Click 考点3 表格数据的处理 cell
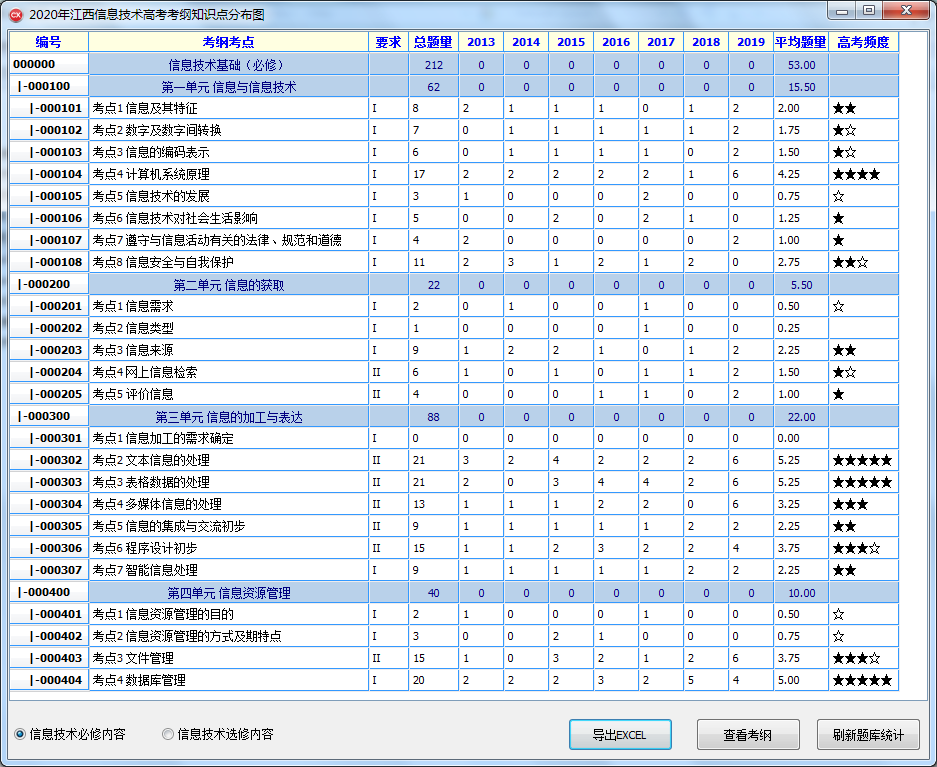Viewport: 937px width, 767px height. [228, 482]
